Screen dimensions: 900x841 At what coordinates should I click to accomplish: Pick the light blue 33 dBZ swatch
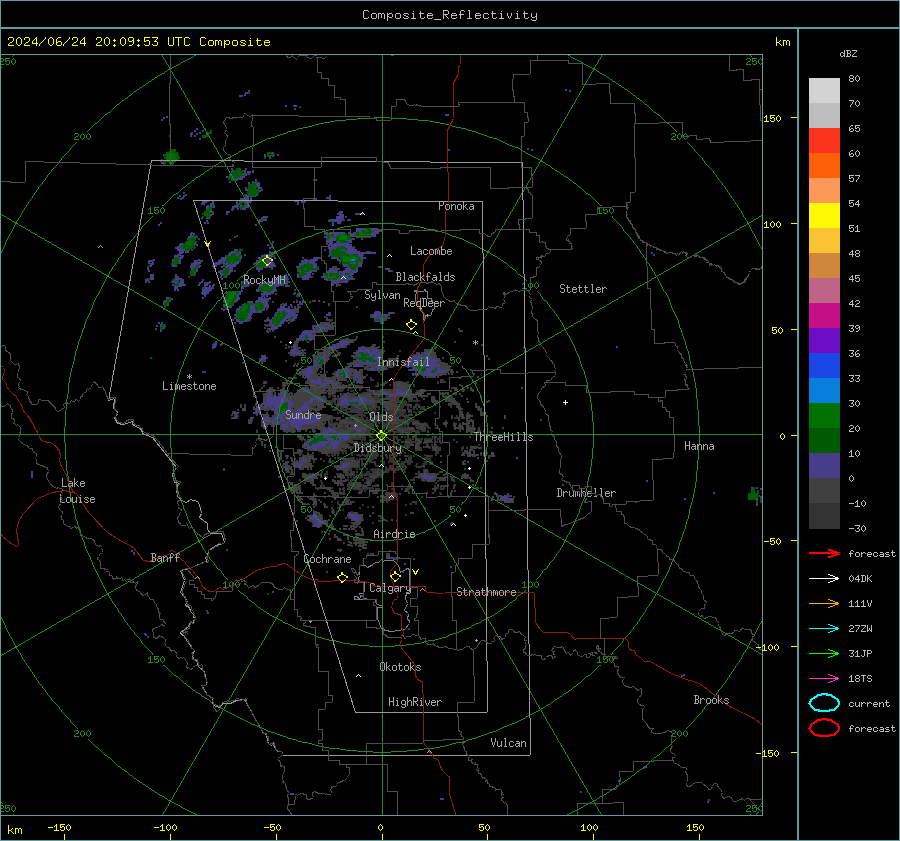[x=824, y=390]
